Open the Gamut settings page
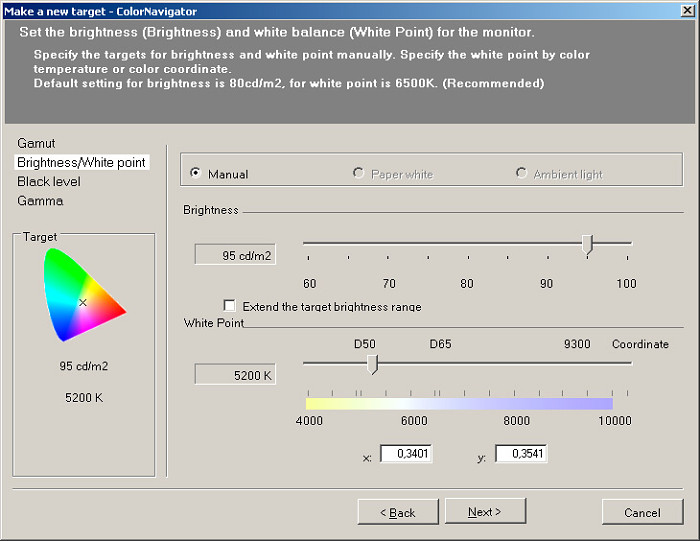 [x=36, y=143]
